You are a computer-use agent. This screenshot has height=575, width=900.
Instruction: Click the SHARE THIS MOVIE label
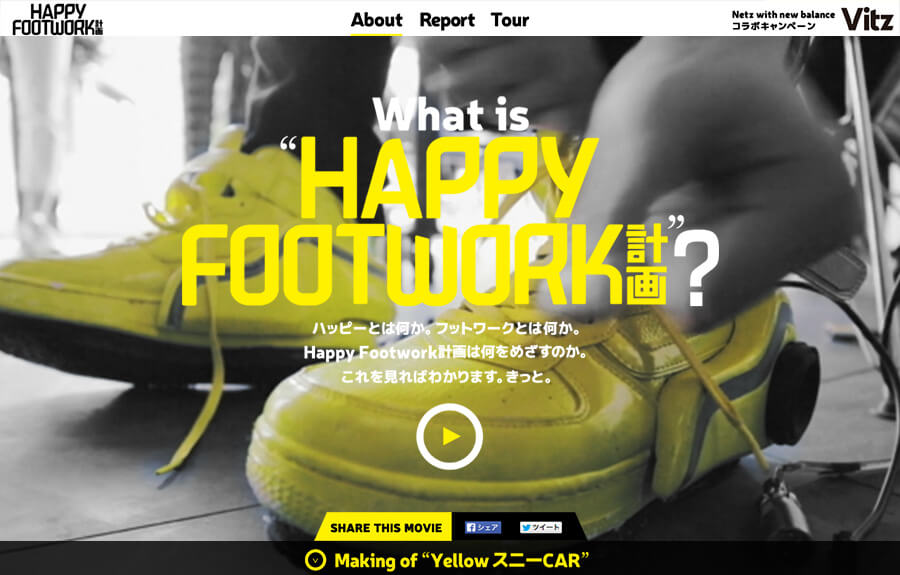pos(386,528)
